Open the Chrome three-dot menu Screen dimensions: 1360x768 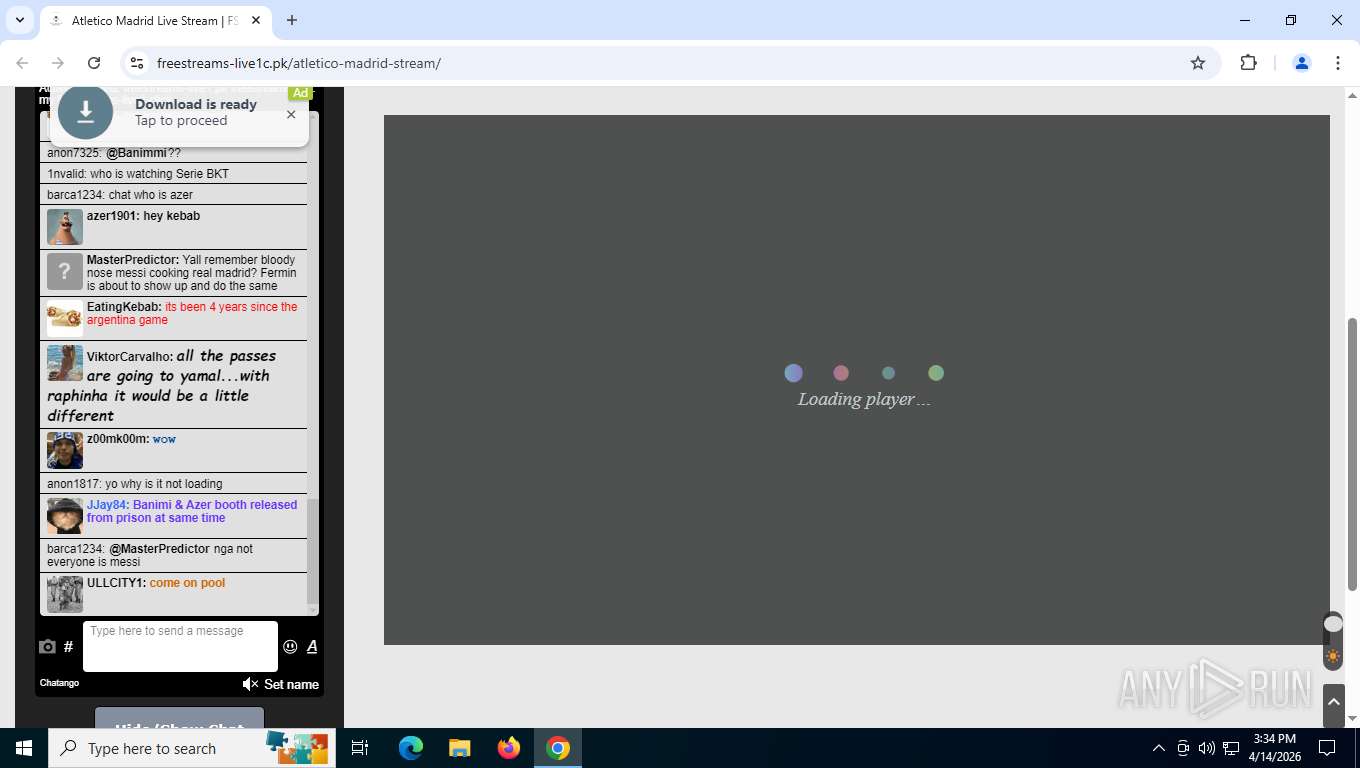tap(1338, 63)
